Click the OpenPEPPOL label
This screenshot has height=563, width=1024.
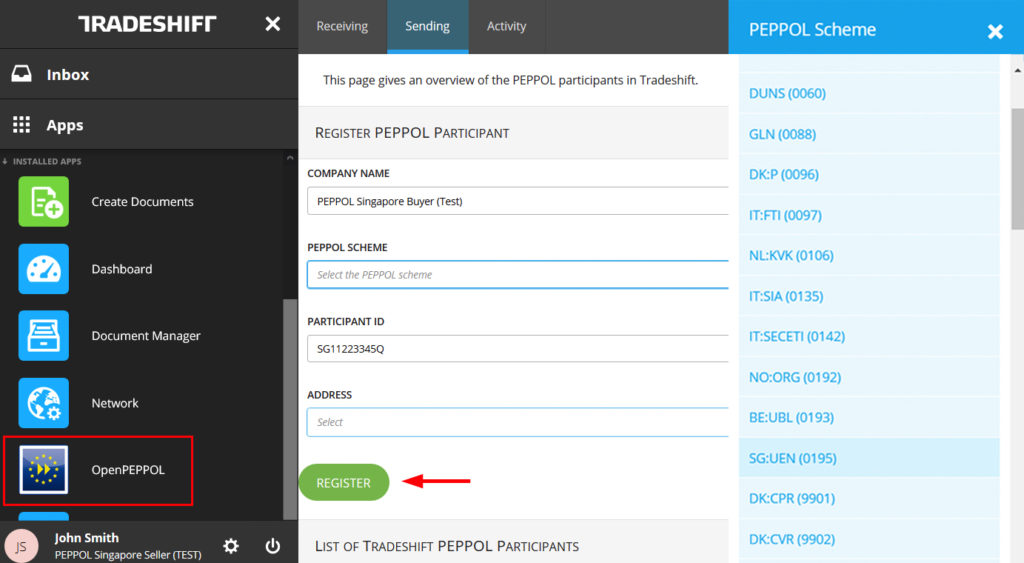[x=128, y=470]
